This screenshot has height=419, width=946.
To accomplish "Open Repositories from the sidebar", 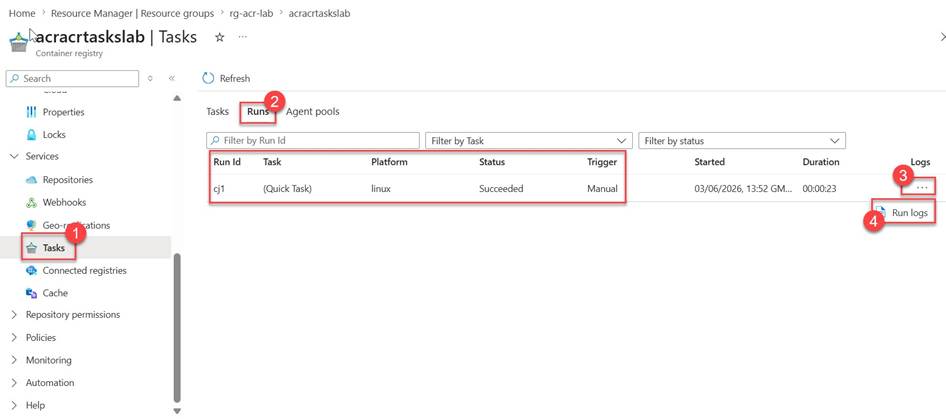I will point(68,180).
